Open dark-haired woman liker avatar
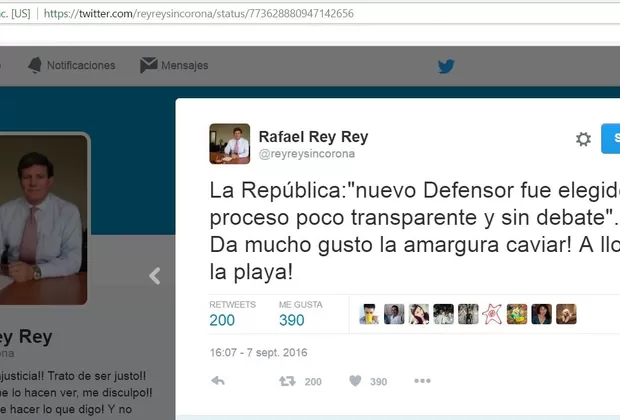 [542, 314]
